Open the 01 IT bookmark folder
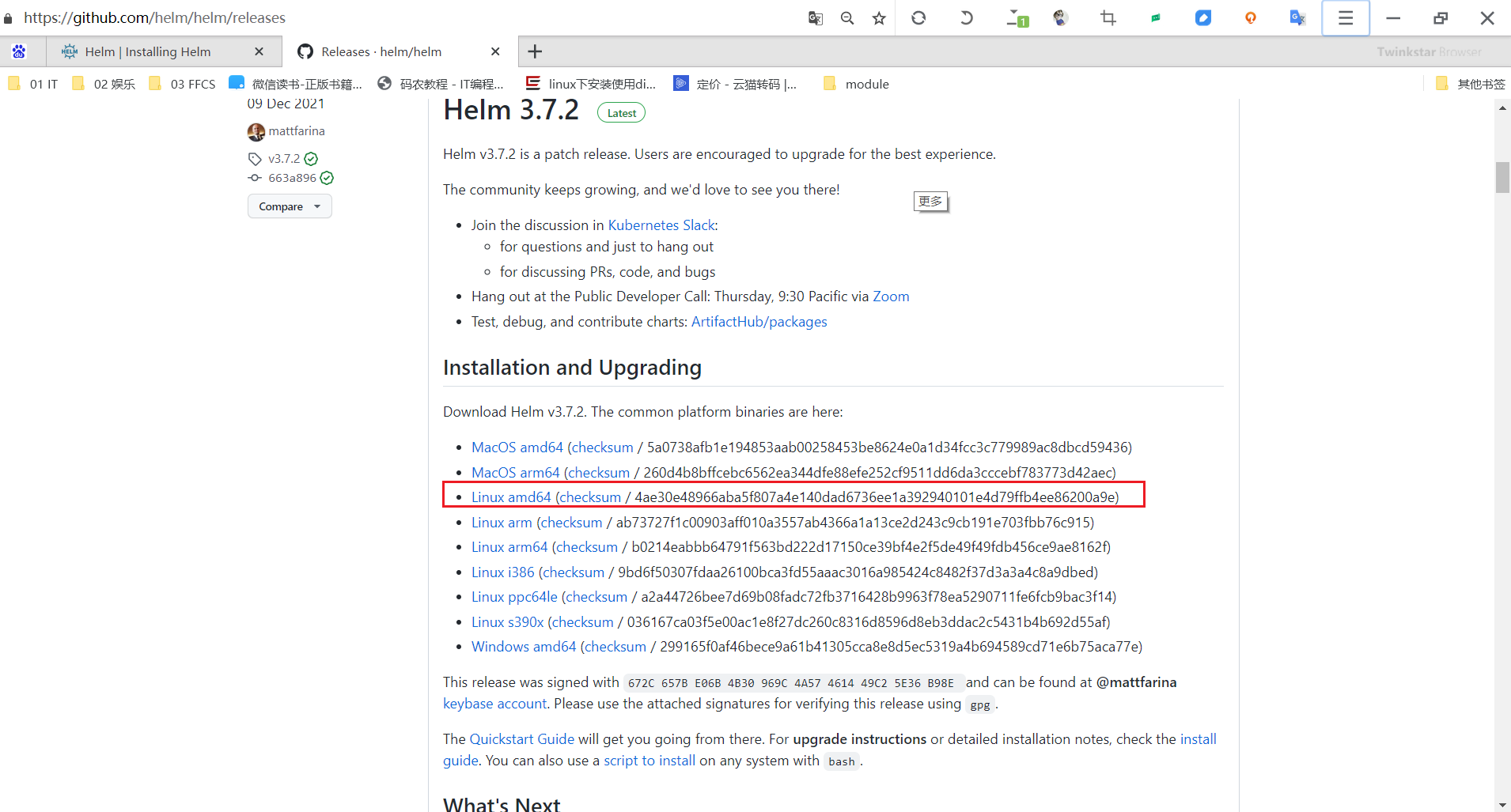This screenshot has width=1511, height=812. coord(33,84)
